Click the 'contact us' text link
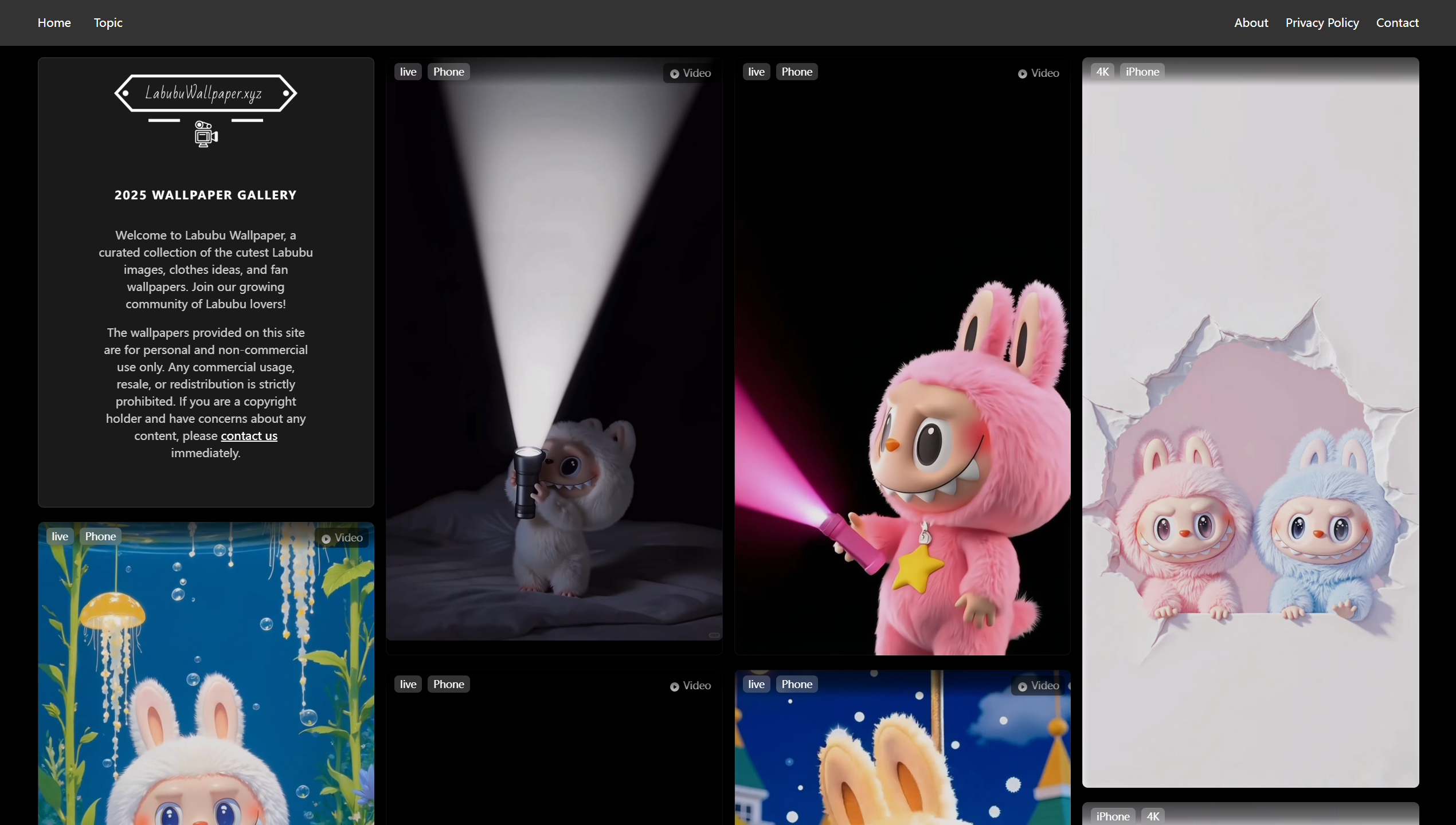 click(x=249, y=436)
